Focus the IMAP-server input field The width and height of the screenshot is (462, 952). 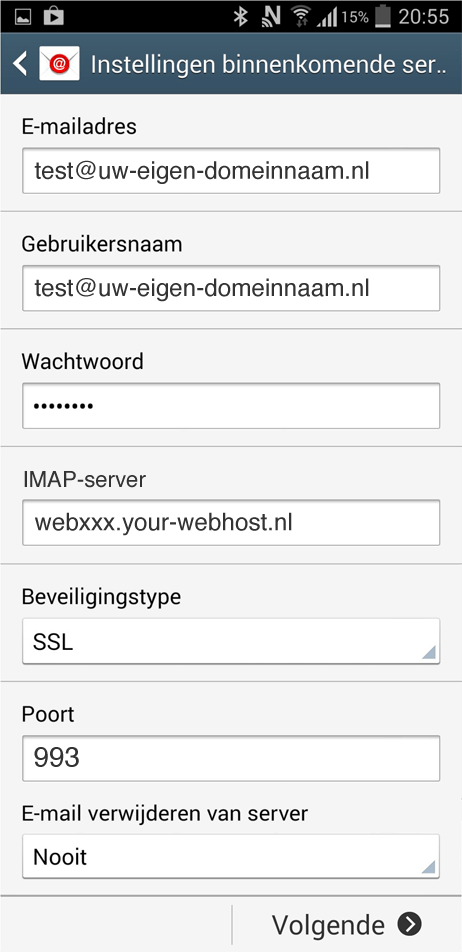coord(231,523)
